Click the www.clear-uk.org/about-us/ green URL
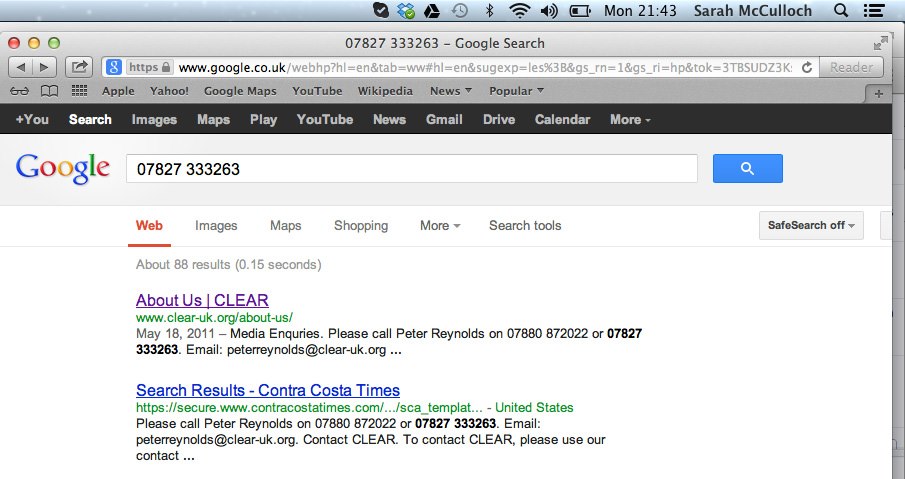The image size is (905, 479). click(x=214, y=317)
